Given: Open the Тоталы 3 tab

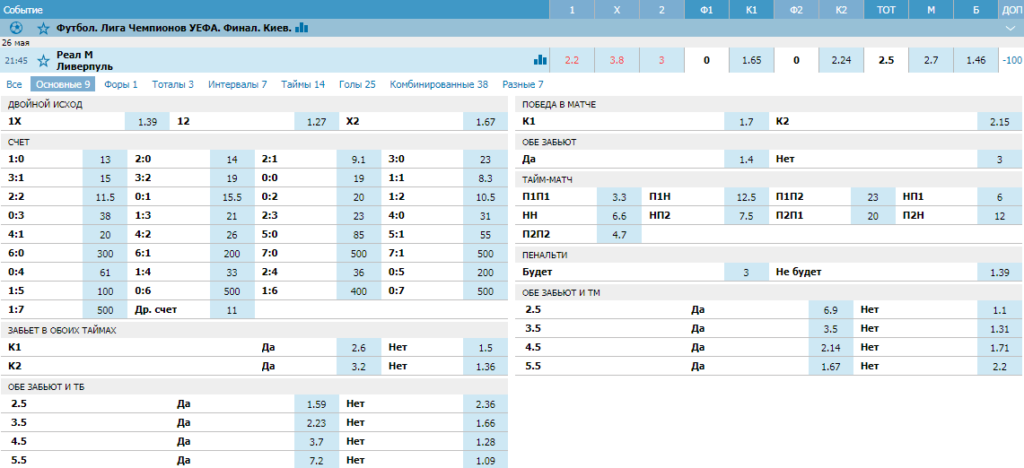Looking at the screenshot, I should pyautogui.click(x=173, y=84).
